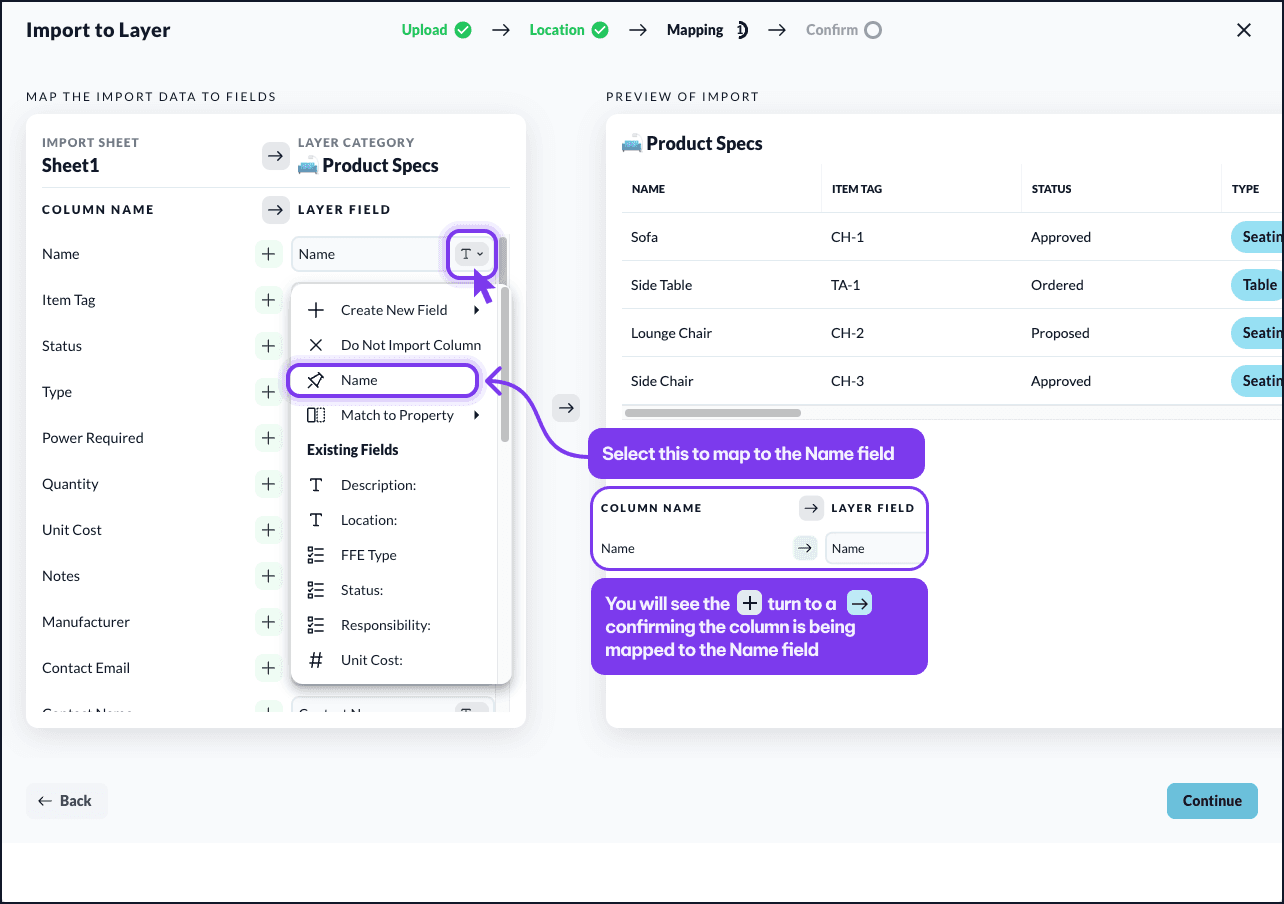Click the hash icon beside Unit Cost field

tap(316, 660)
